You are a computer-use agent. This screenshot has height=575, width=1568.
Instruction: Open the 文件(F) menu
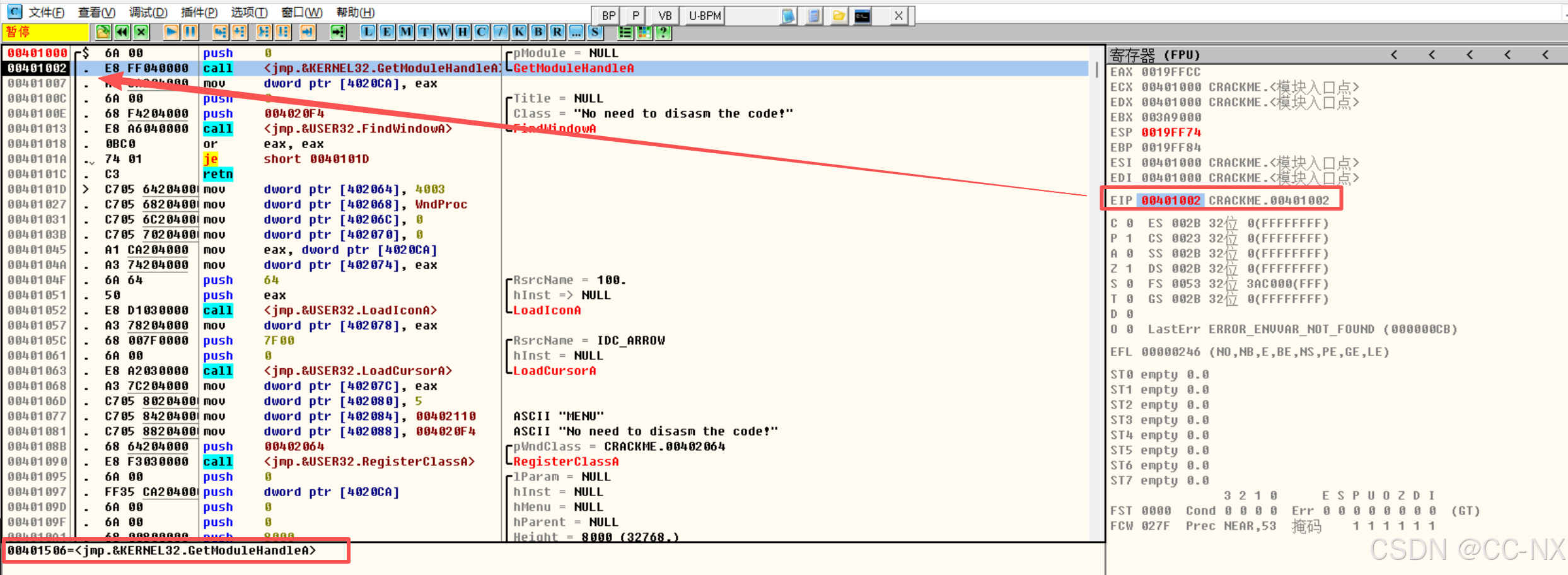(x=47, y=13)
